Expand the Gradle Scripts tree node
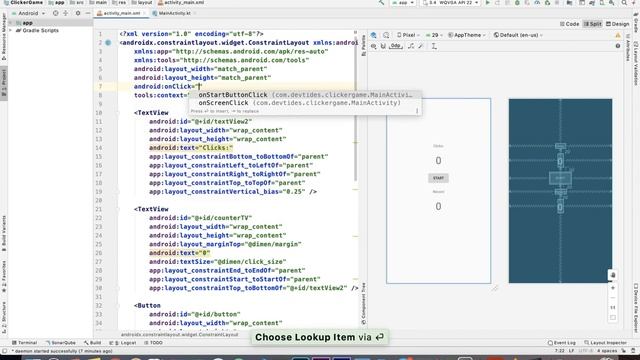 [x=11, y=31]
